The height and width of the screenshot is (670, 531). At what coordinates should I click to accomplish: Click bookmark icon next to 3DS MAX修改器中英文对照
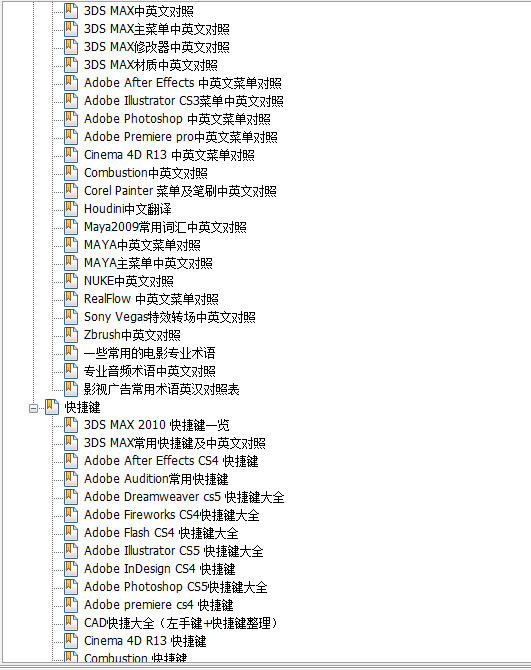pyautogui.click(x=71, y=47)
